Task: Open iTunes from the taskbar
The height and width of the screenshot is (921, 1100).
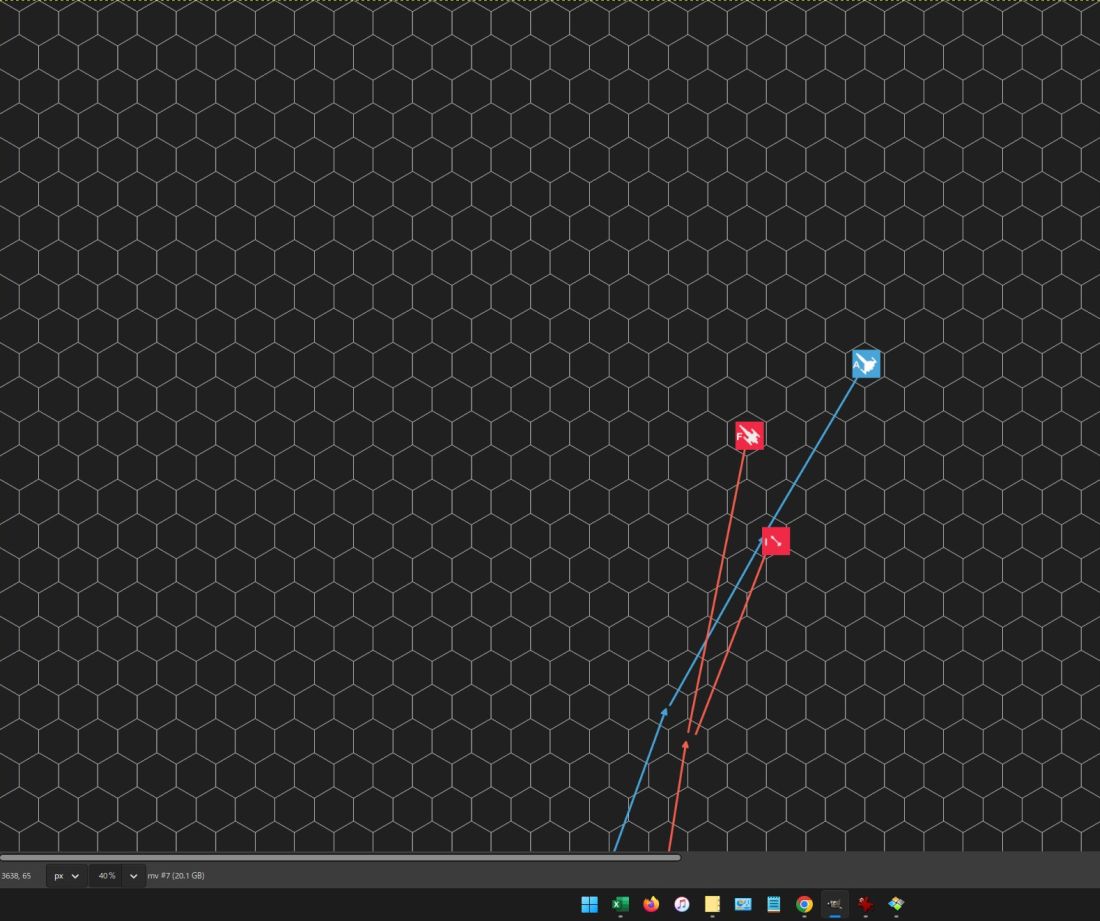Action: pos(682,904)
